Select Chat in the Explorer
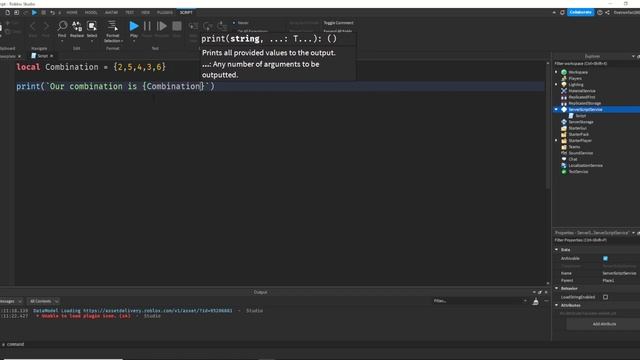This screenshot has width=640, height=360. [573, 159]
